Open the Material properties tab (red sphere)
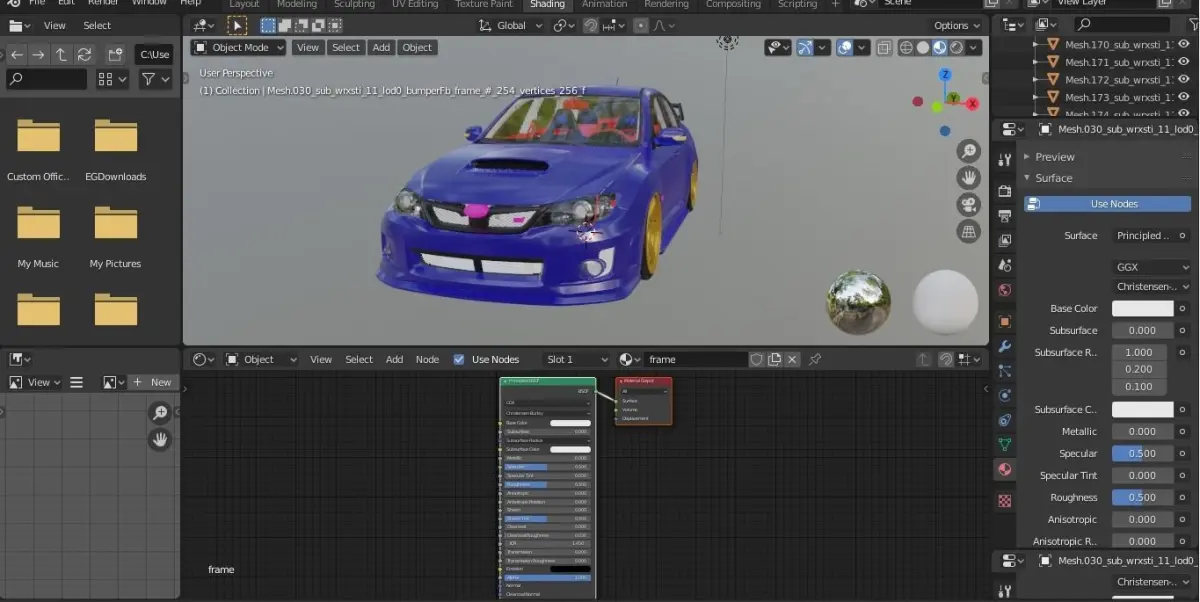The width and height of the screenshot is (1200, 602). (x=1005, y=469)
